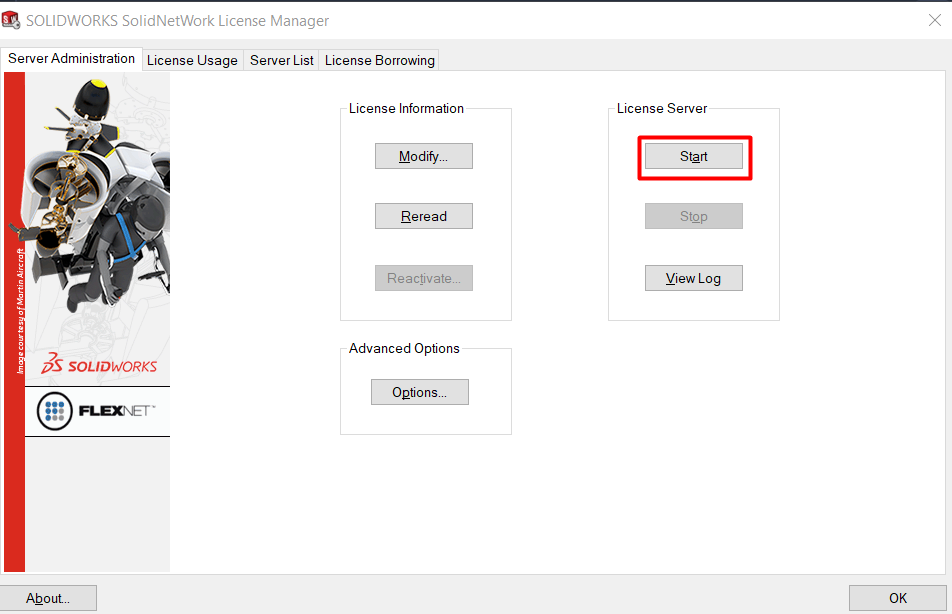Click the window title bar text
The height and width of the screenshot is (614, 952).
coord(177,20)
